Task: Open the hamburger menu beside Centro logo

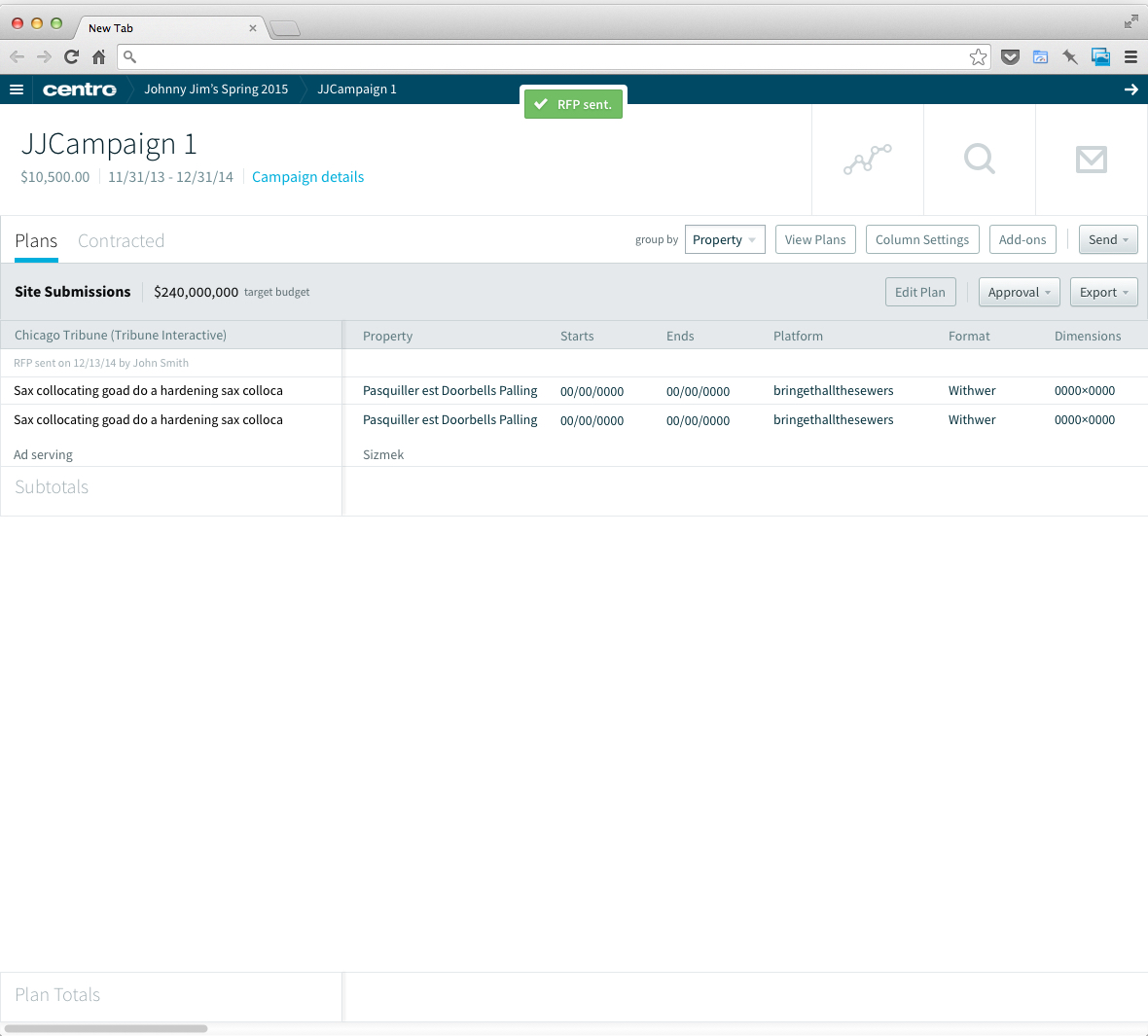Action: tap(17, 89)
